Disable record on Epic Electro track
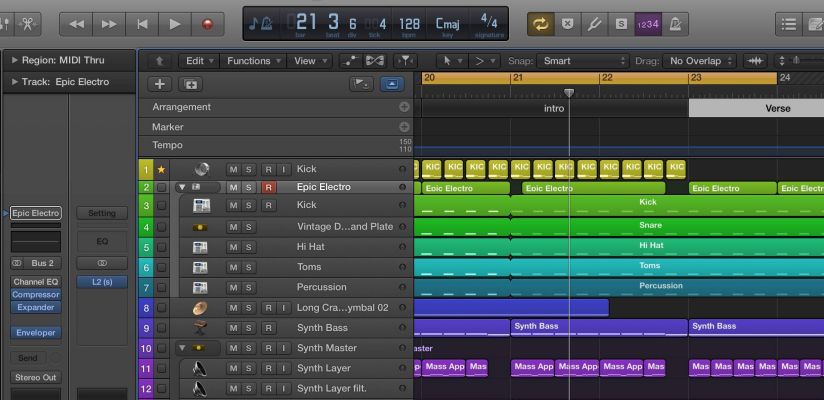Viewport: 824px width, 400px height. (267, 187)
